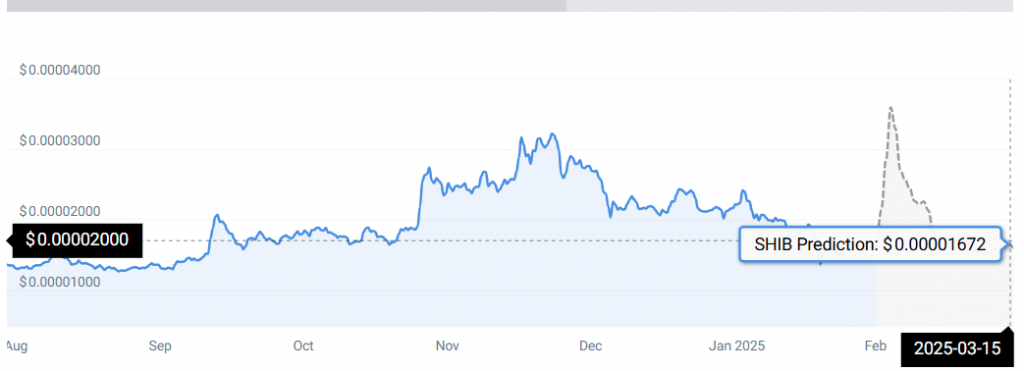Click the $0.00002000 gridline label on y-axis
This screenshot has height=371, width=1024.
coord(59,211)
